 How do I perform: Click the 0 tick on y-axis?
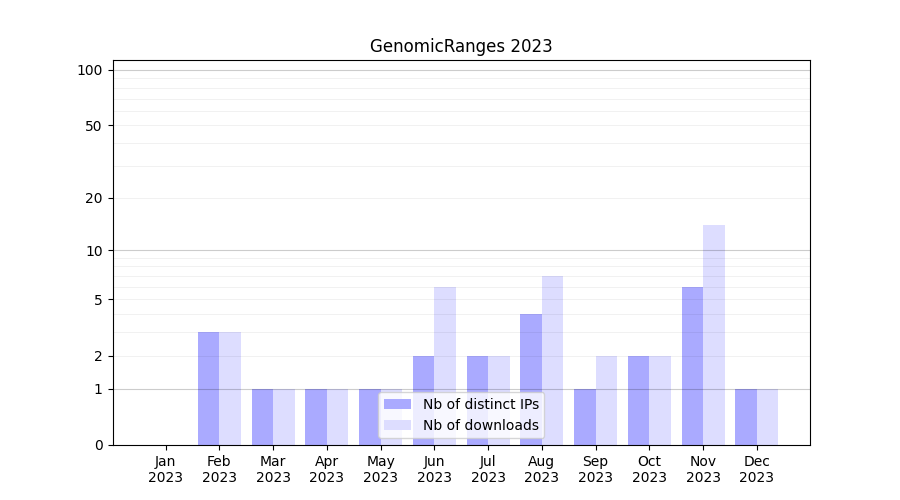[98, 445]
